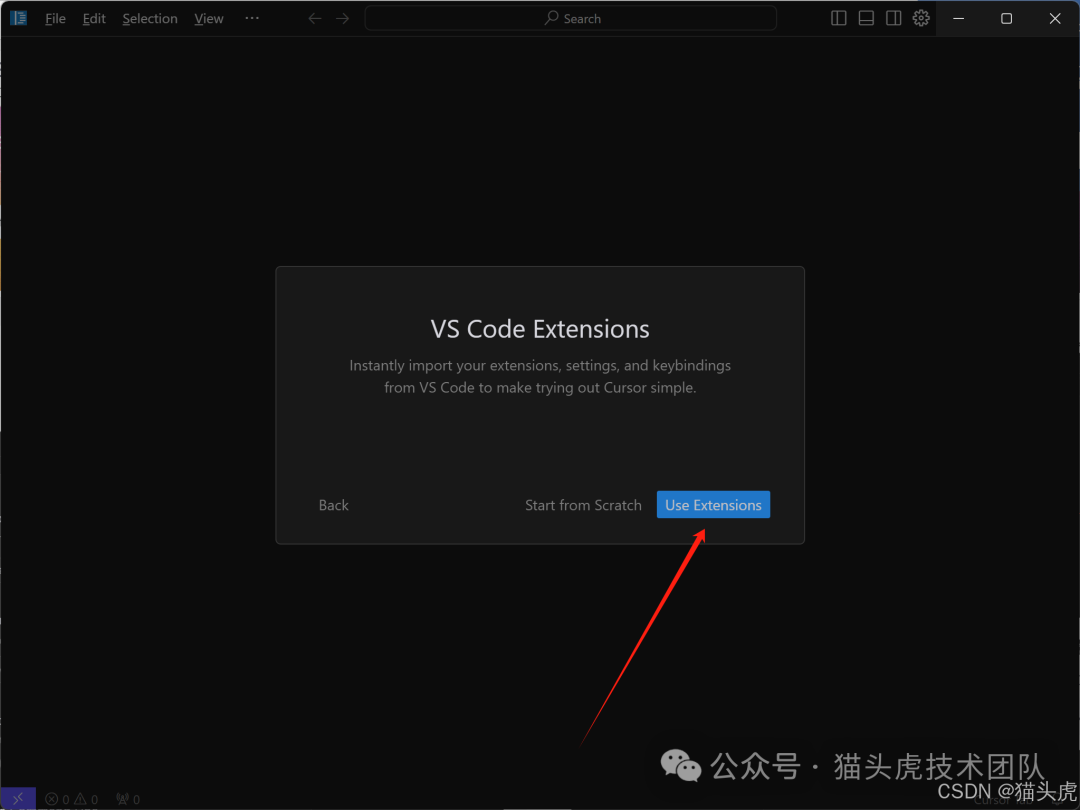Click the Cursor app logo icon
The width and height of the screenshot is (1080, 810).
(x=19, y=18)
